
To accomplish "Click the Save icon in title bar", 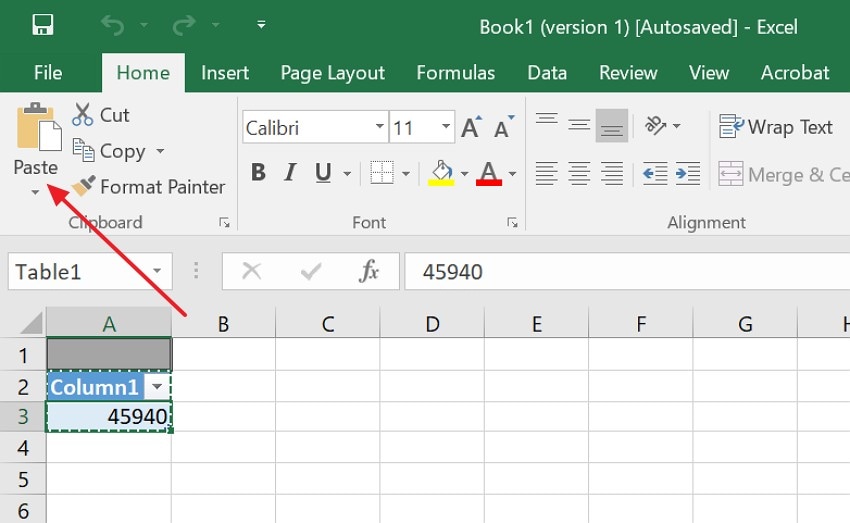I will (x=43, y=25).
